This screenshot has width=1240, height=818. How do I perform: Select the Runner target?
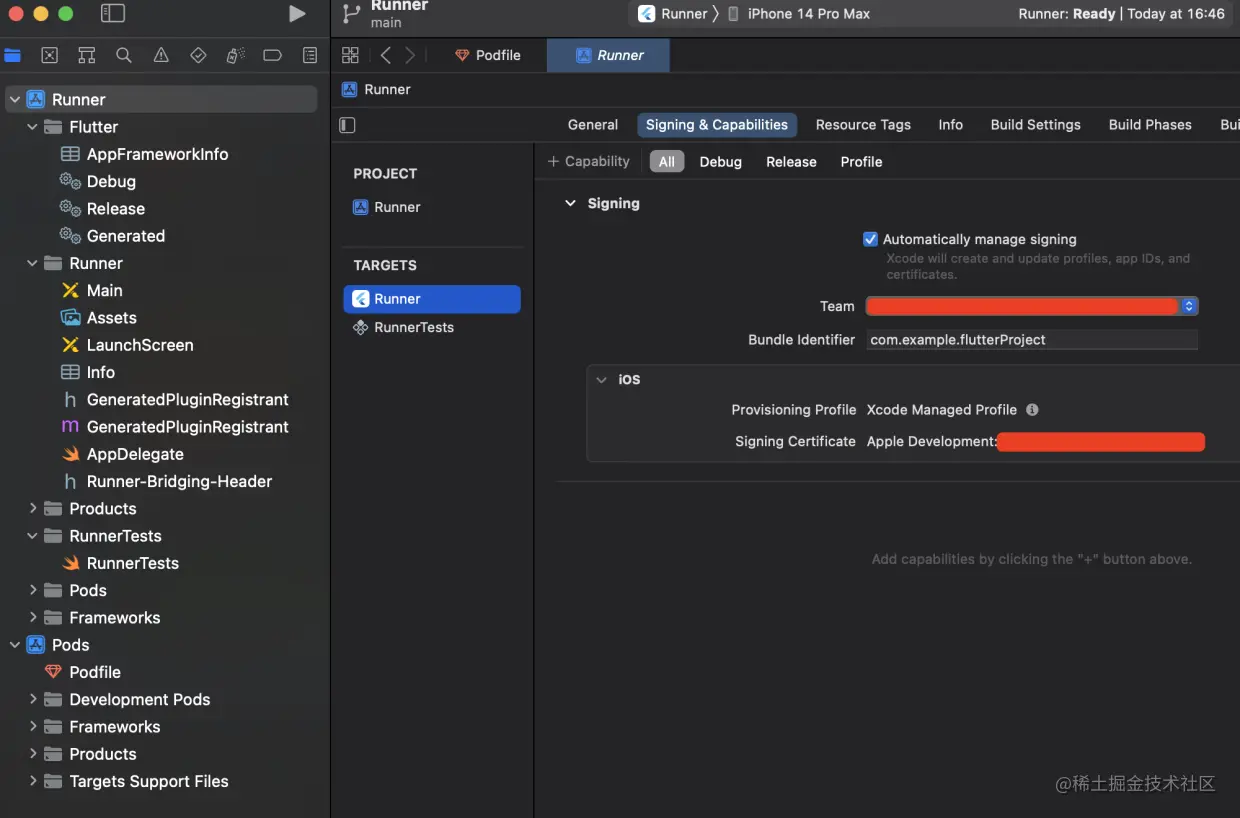click(x=432, y=299)
